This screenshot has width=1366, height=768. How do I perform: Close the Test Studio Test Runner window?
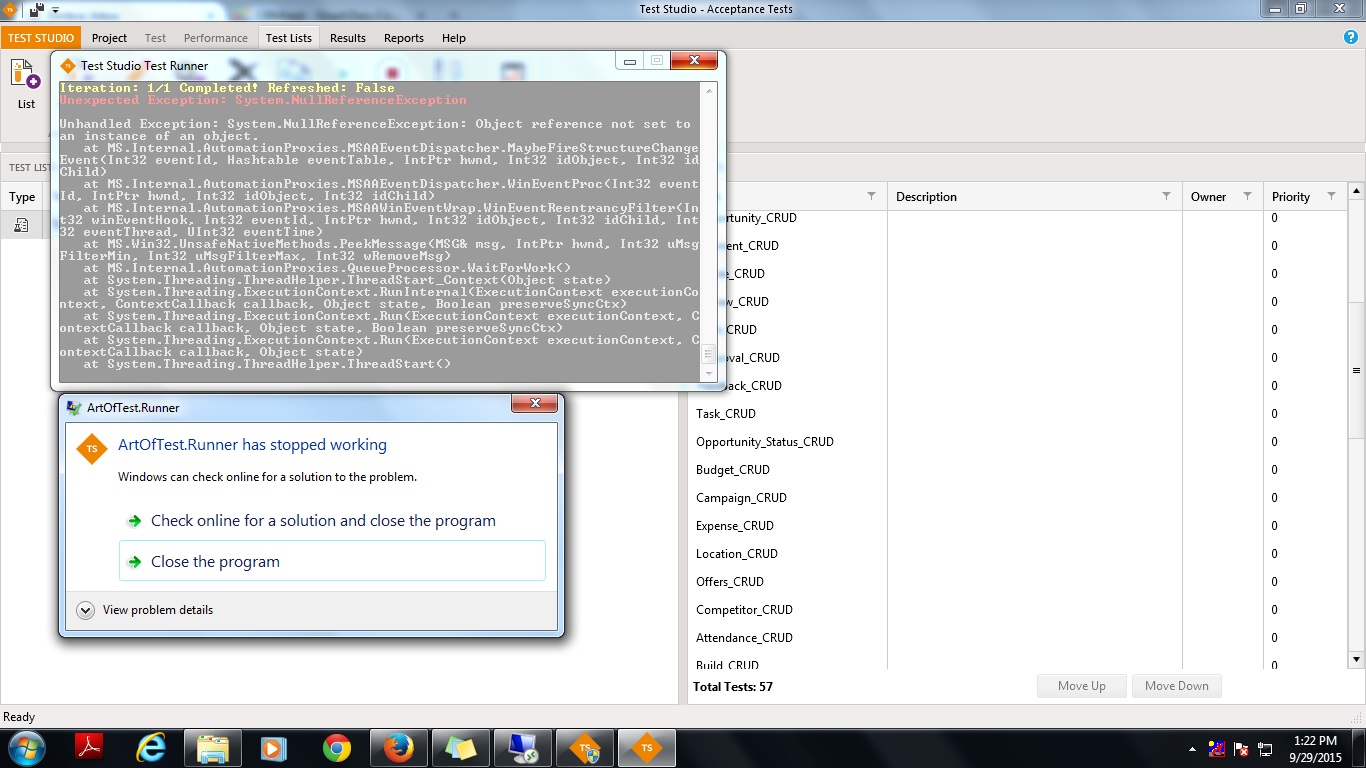(694, 61)
